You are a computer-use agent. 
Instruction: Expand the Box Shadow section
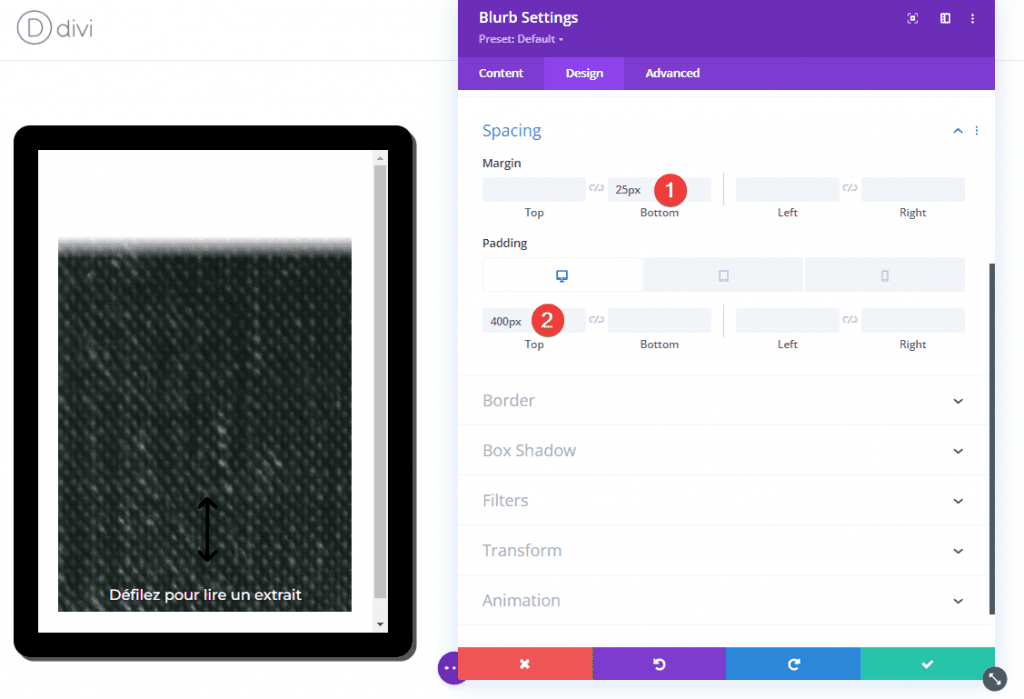(724, 451)
